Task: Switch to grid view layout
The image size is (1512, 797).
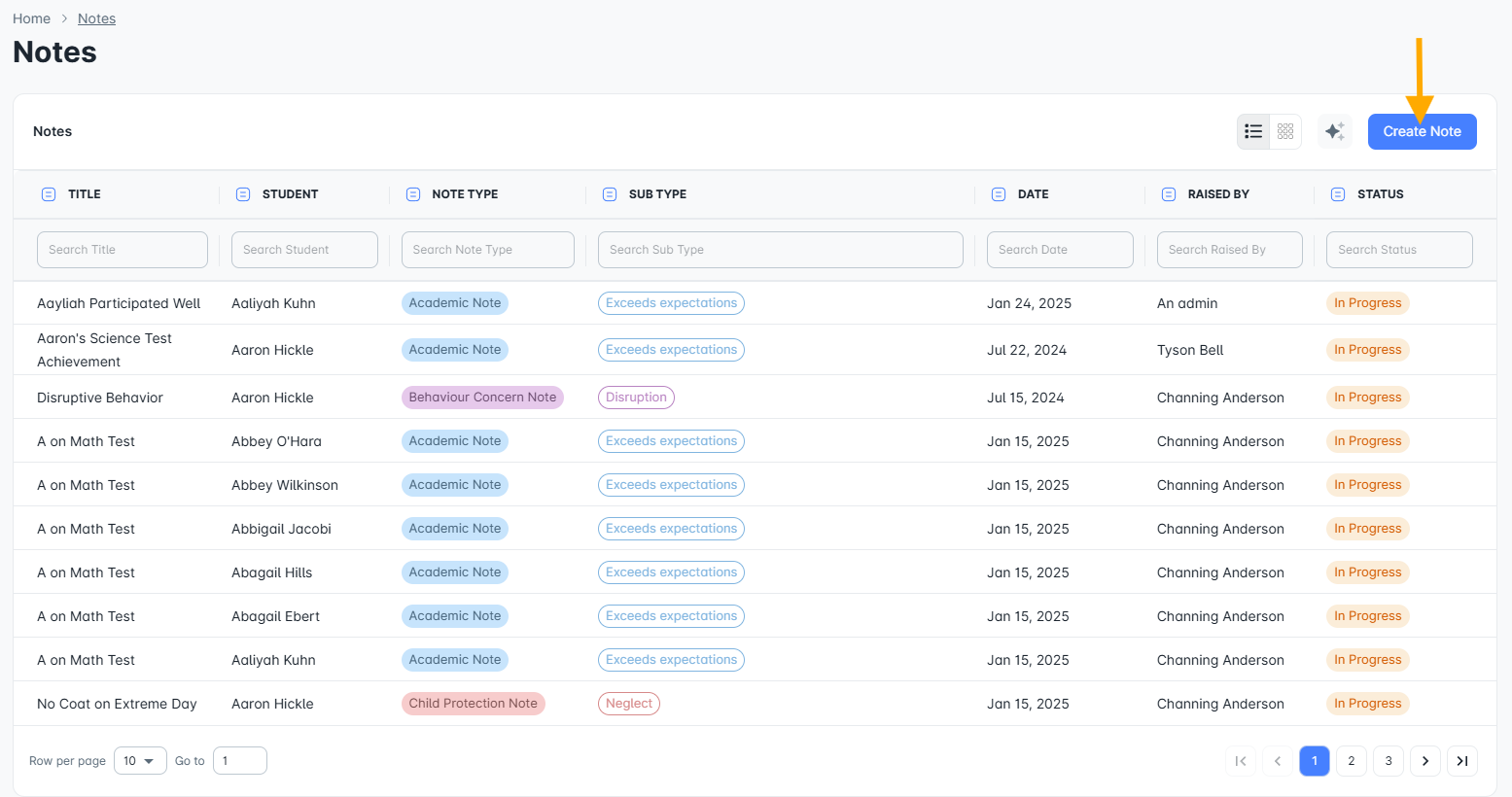Action: tap(1285, 131)
